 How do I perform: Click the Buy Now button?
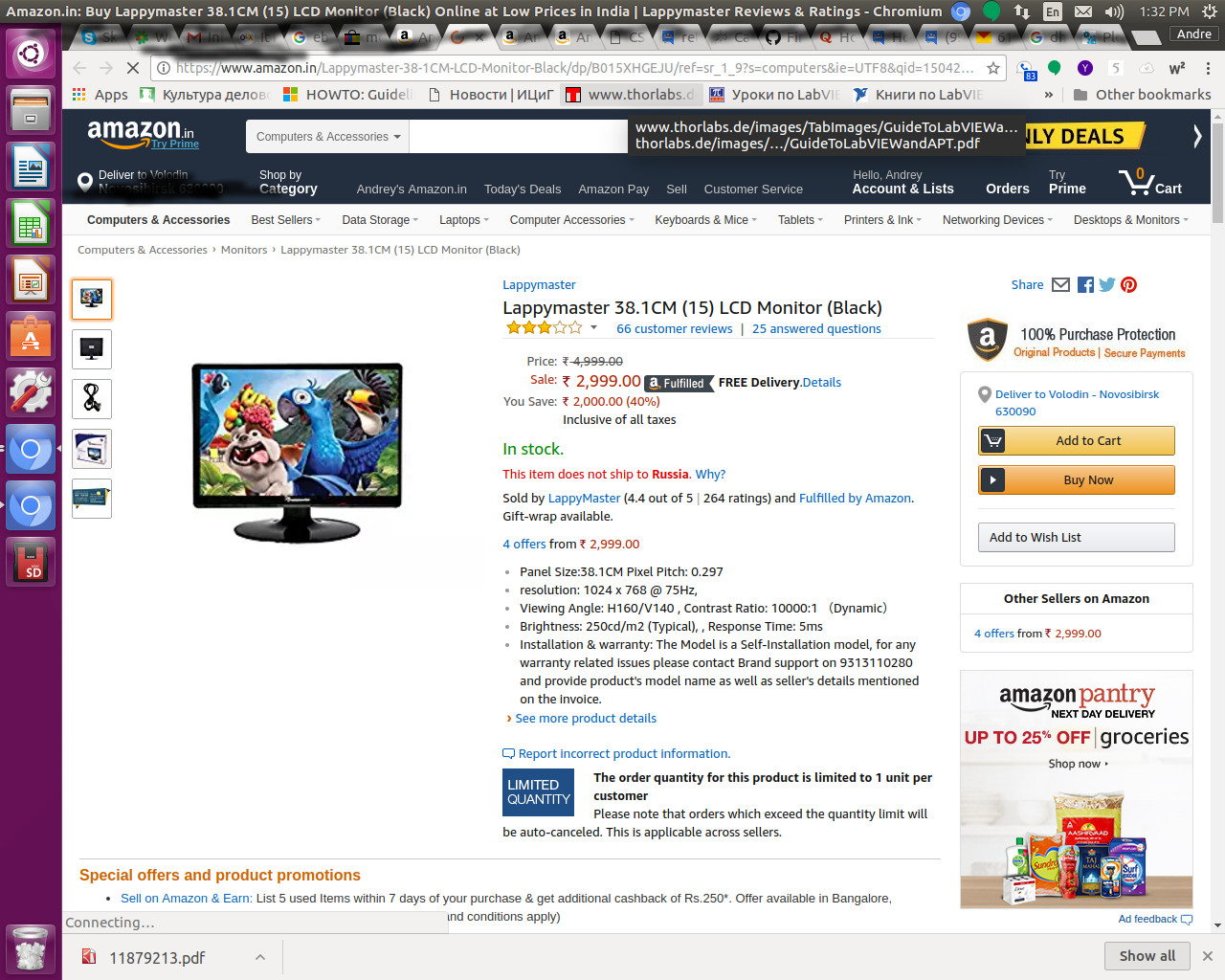[x=1076, y=479]
